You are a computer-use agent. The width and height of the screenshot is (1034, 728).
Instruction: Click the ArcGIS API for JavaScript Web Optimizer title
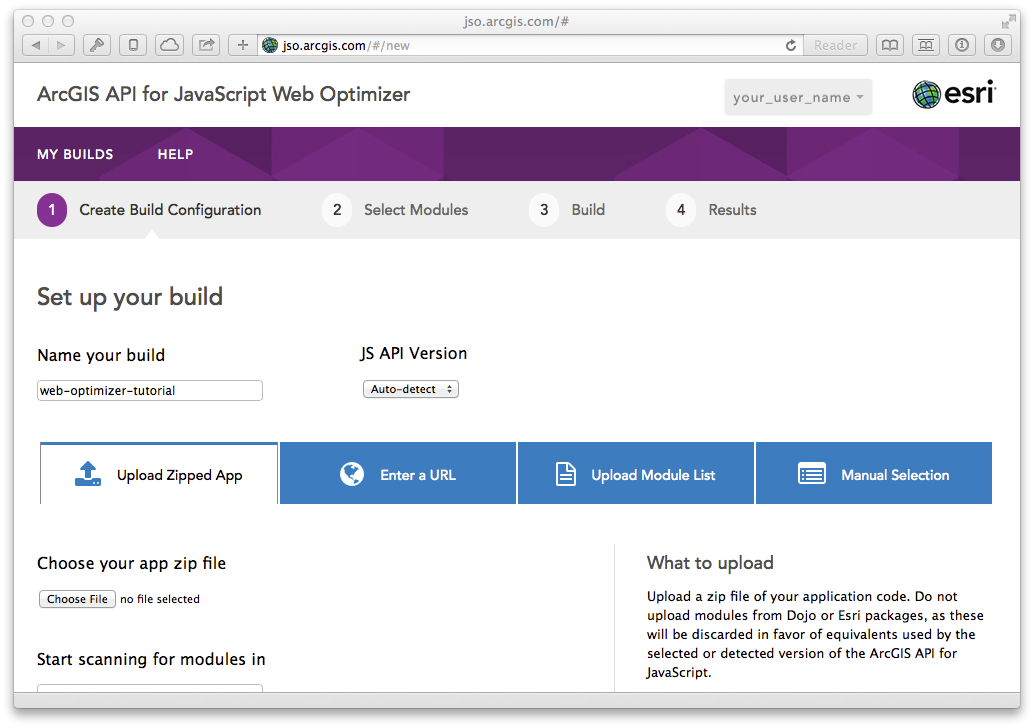pyautogui.click(x=224, y=94)
